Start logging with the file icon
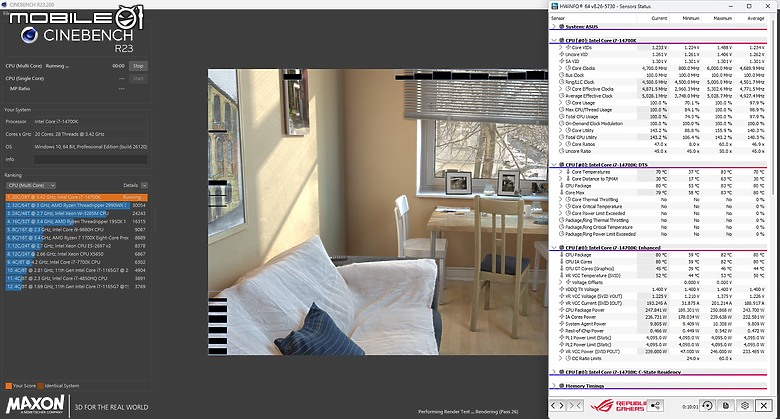This screenshot has height=419, width=780. point(726,406)
